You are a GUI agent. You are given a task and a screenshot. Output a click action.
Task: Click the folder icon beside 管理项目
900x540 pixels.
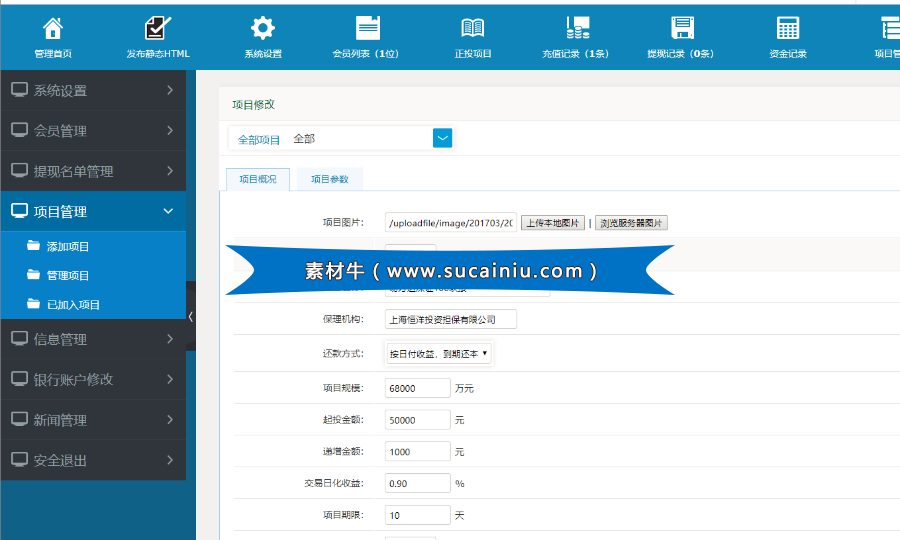(x=33, y=274)
